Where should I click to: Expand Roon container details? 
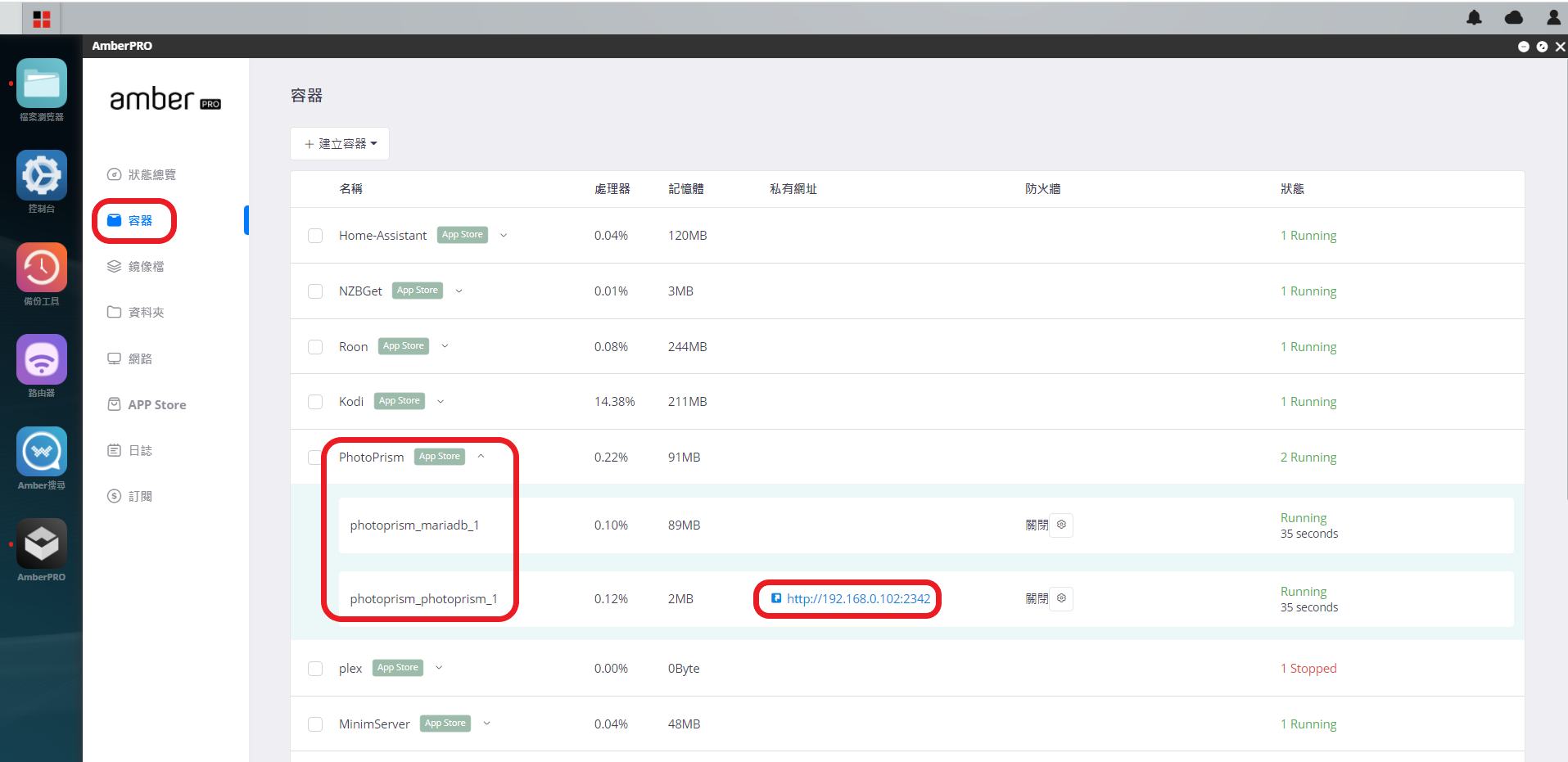pos(445,346)
